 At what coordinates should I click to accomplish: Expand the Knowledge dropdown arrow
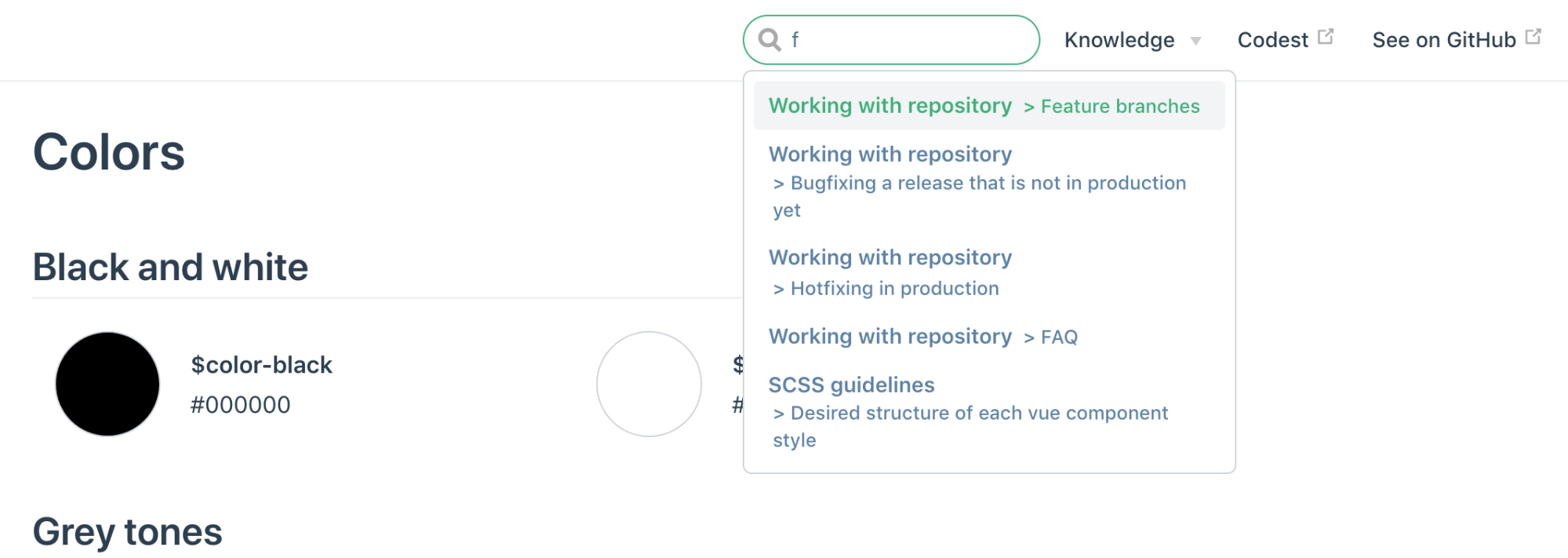tap(1195, 41)
